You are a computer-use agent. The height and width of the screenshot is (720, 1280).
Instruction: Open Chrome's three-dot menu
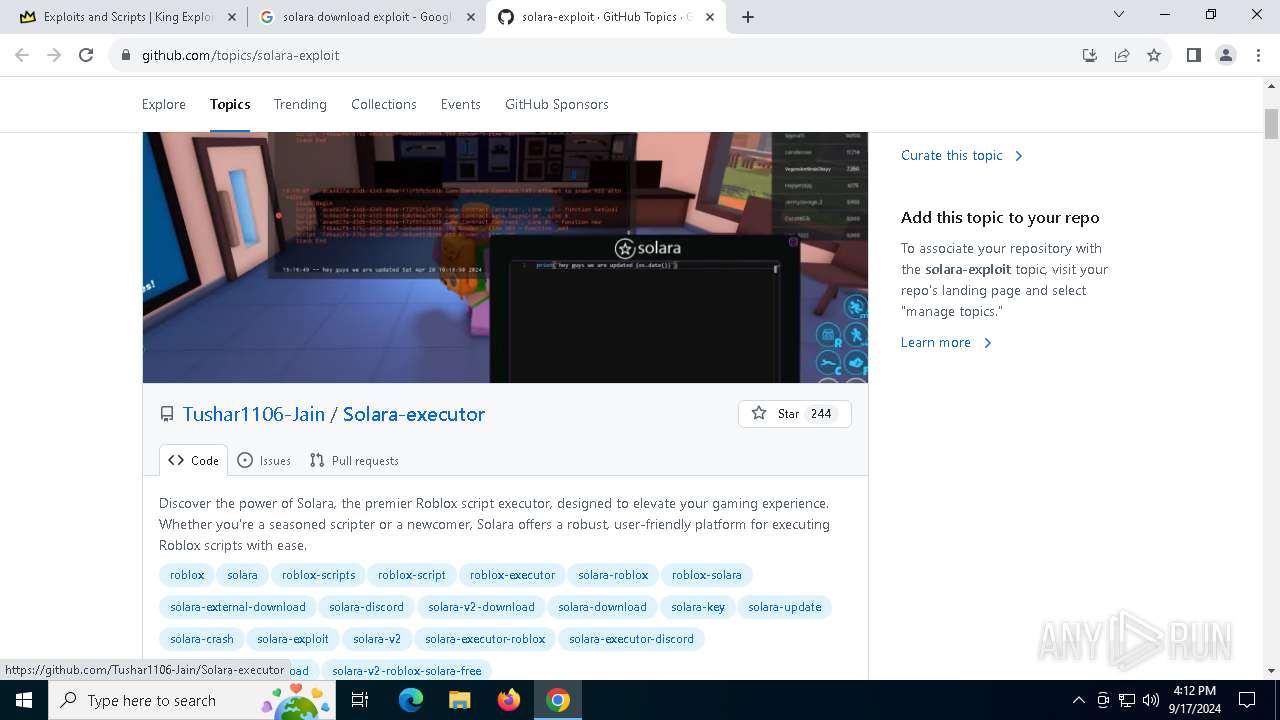[x=1257, y=55]
